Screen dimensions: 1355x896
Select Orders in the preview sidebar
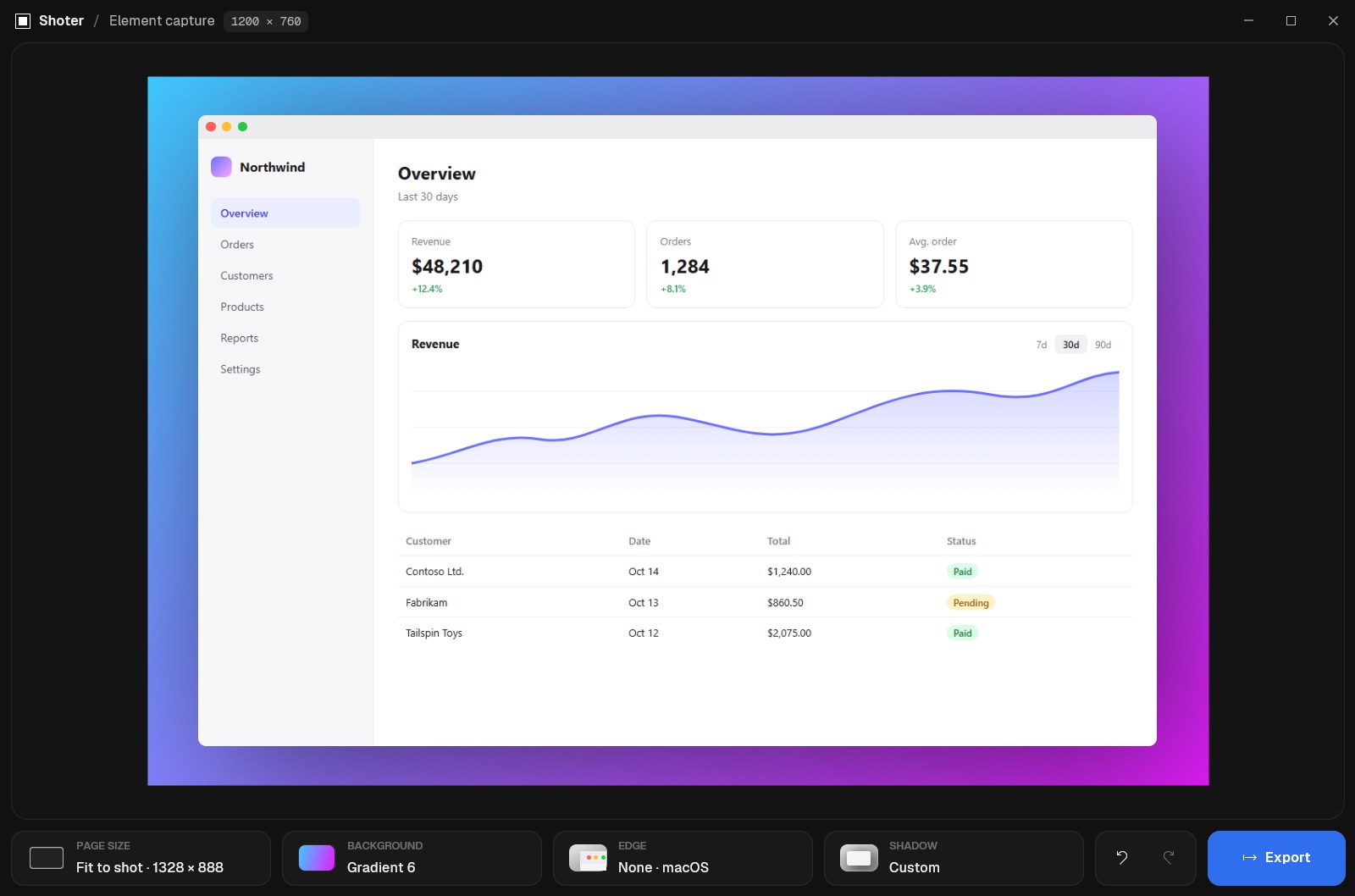pyautogui.click(x=285, y=245)
